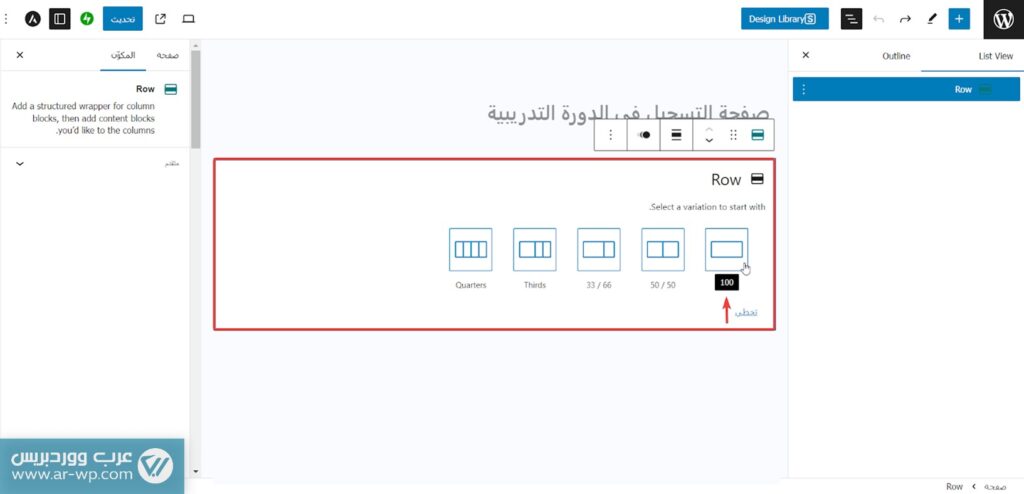1024x494 pixels.
Task: Close the List View panel
Action: (805, 56)
